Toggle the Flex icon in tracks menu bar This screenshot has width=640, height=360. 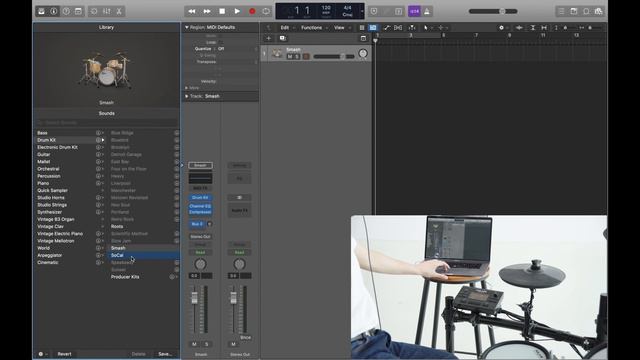click(398, 28)
